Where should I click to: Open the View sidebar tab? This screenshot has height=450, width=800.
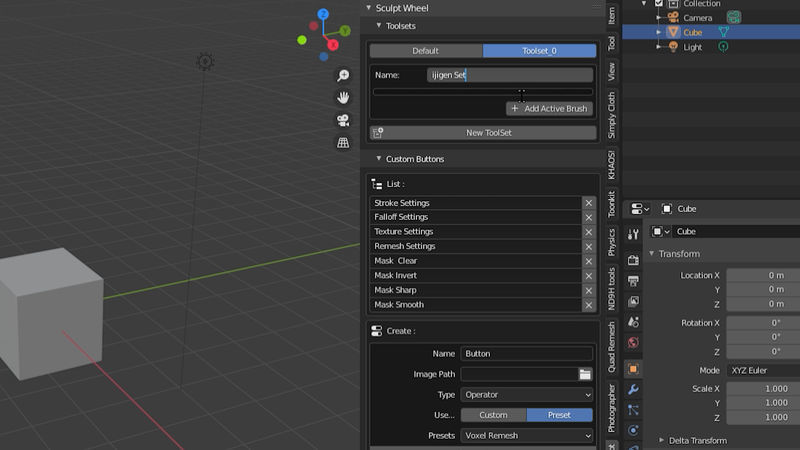[x=612, y=71]
